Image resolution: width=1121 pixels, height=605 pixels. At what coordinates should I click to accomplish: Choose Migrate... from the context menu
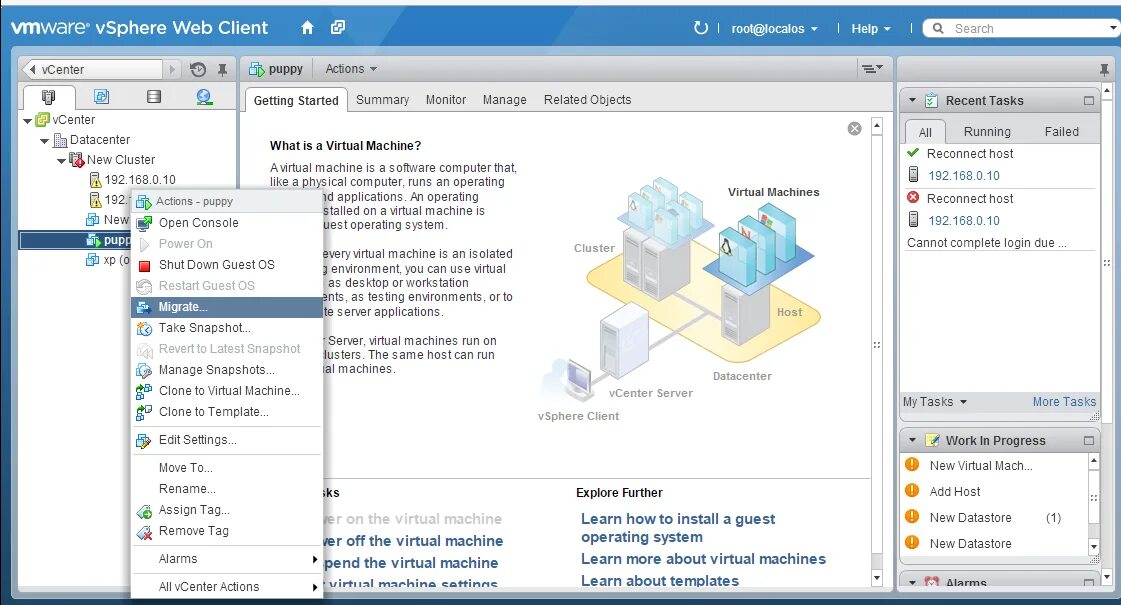[227, 307]
